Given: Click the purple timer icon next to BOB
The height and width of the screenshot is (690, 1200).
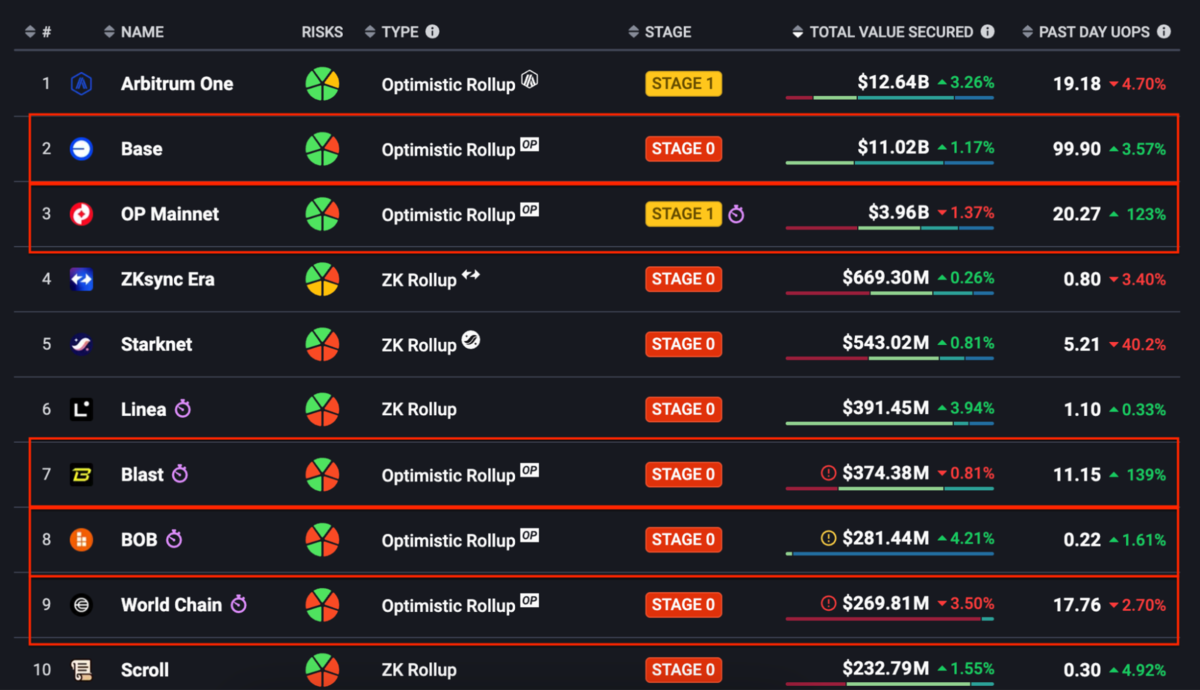Looking at the screenshot, I should [x=174, y=540].
